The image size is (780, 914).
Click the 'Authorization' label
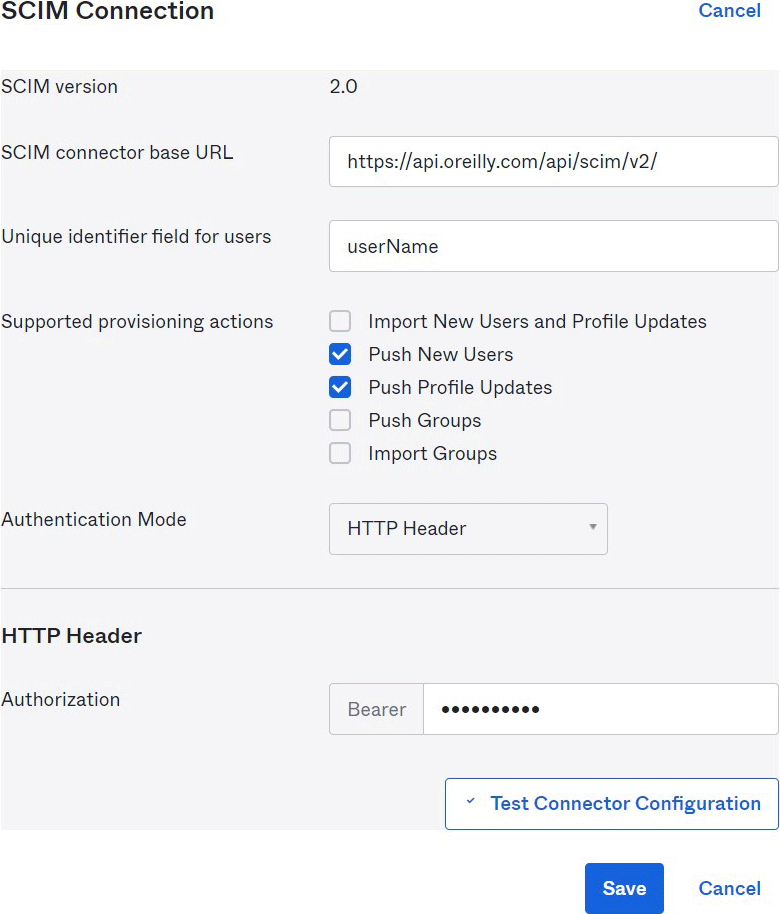click(61, 699)
